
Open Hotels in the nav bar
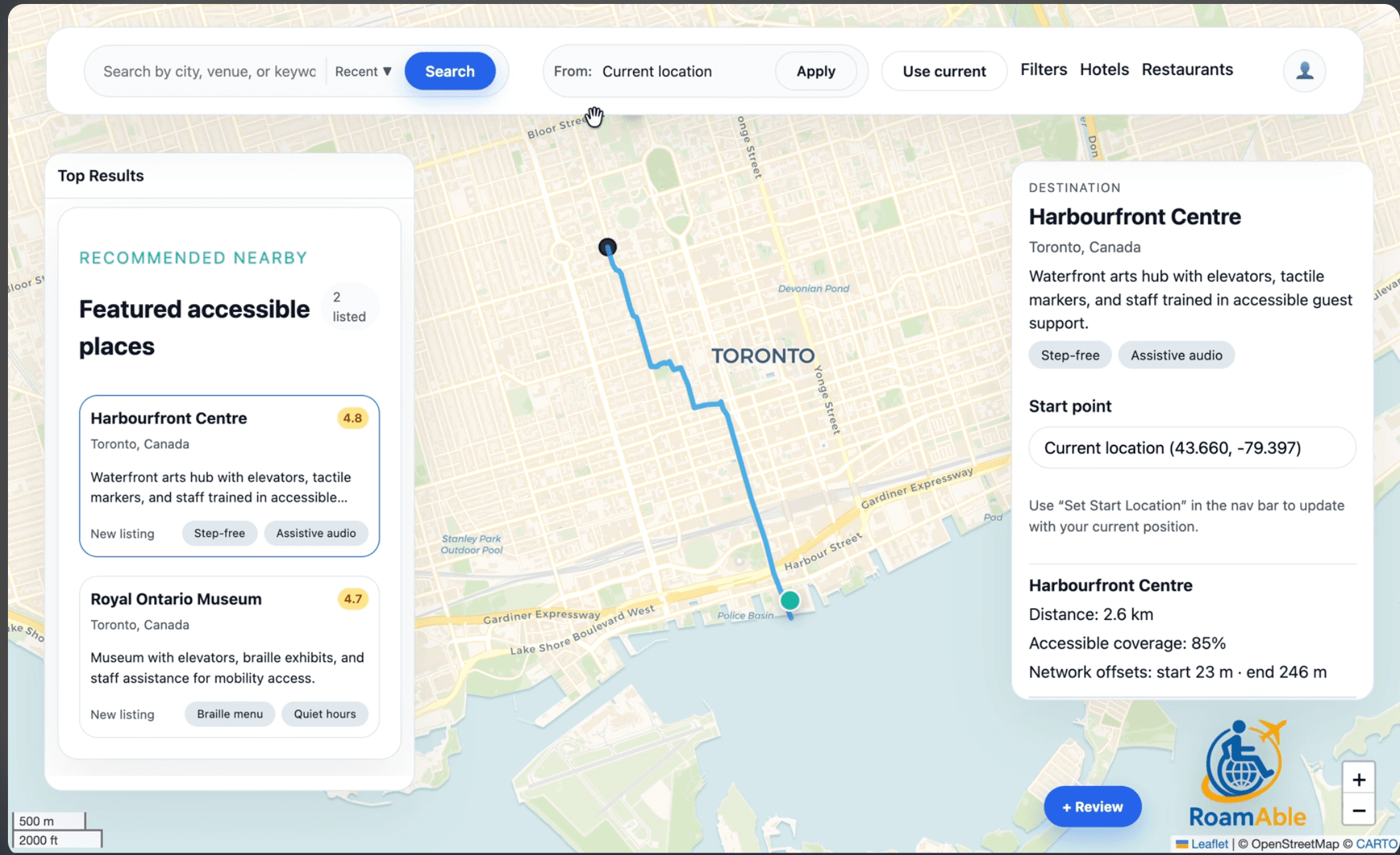pyautogui.click(x=1104, y=69)
